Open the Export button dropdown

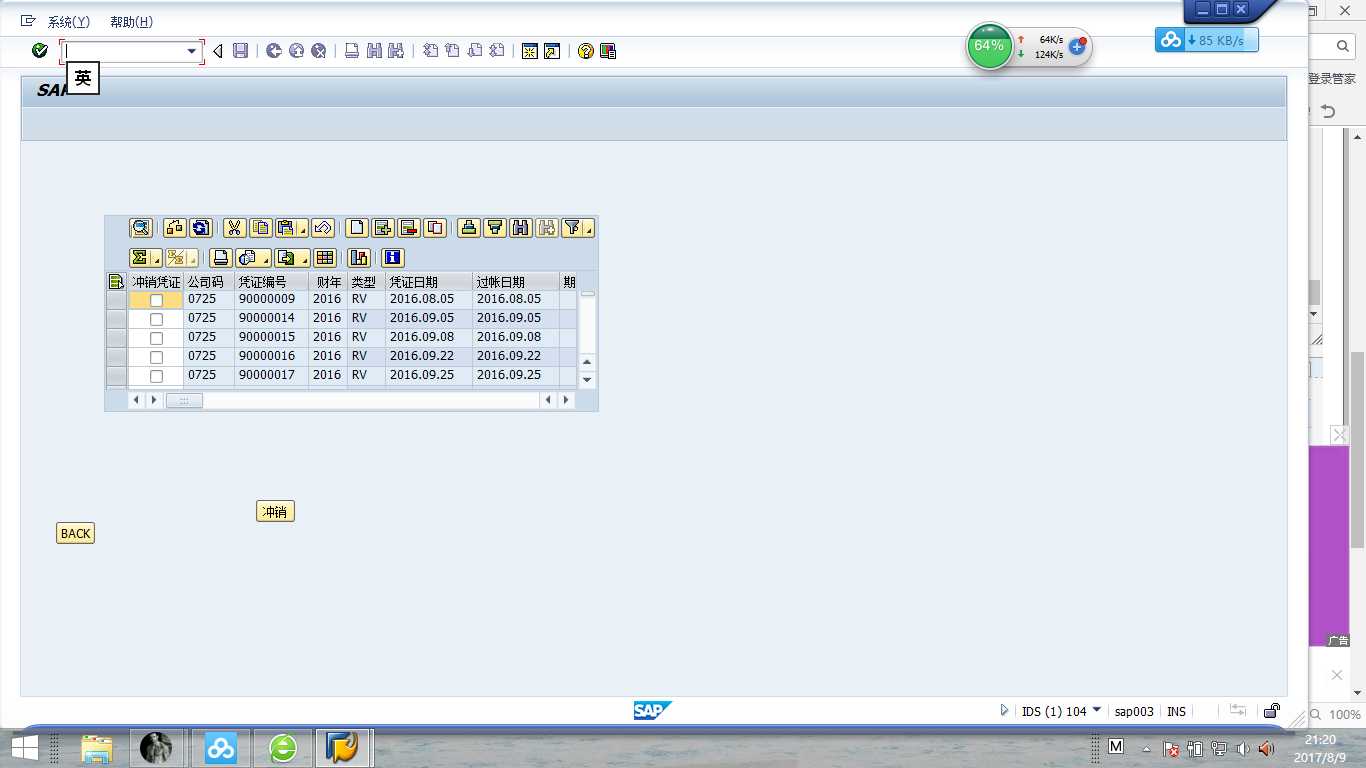coord(305,259)
